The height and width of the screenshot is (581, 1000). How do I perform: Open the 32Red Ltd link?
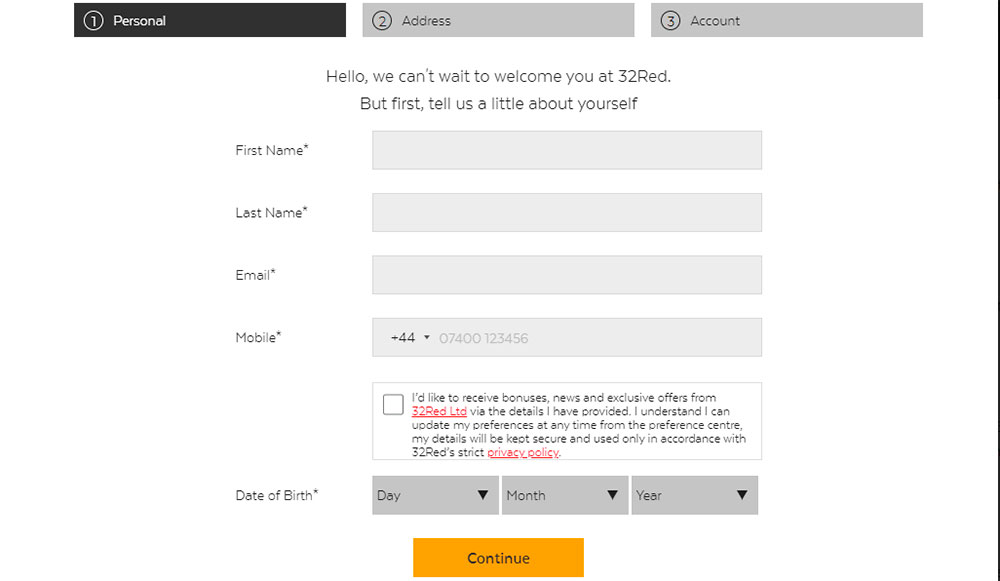(x=439, y=411)
